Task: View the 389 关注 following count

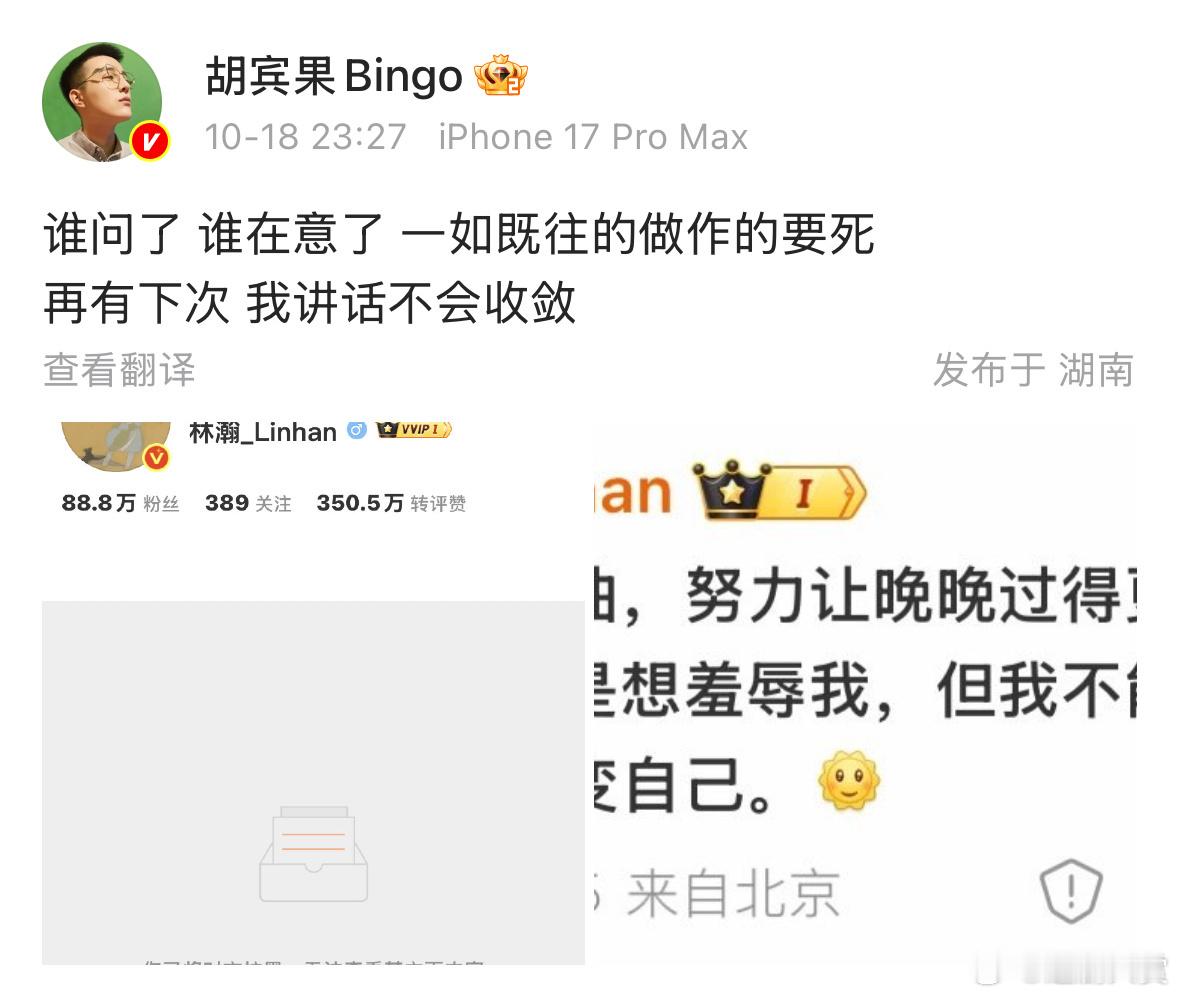Action: pyautogui.click(x=248, y=503)
